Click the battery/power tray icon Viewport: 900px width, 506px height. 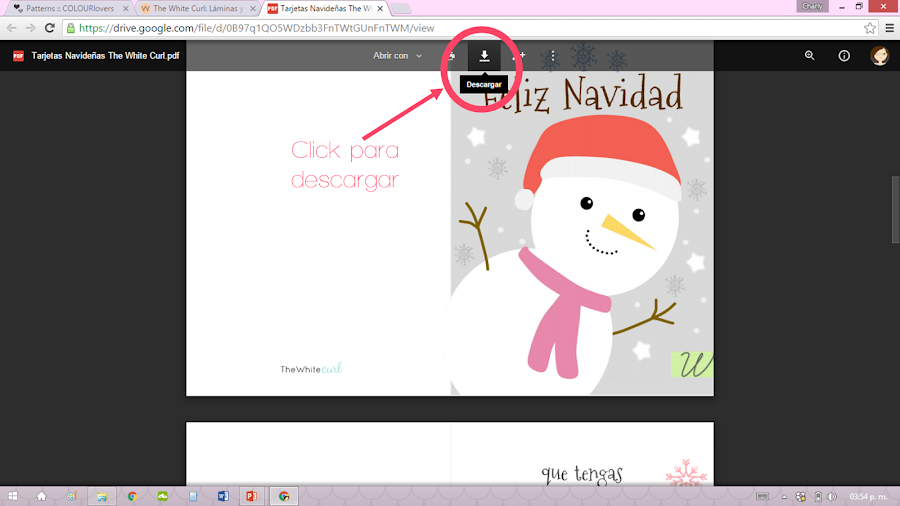(x=818, y=497)
